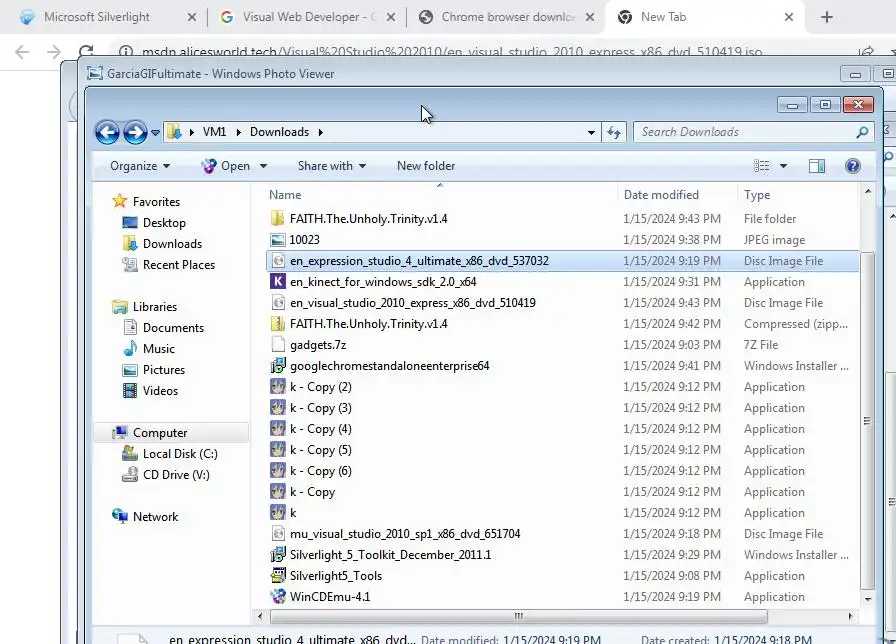Image resolution: width=896 pixels, height=644 pixels.
Task: Select mu_visual_studio_2010_sp1 disc image icon
Action: 278,534
